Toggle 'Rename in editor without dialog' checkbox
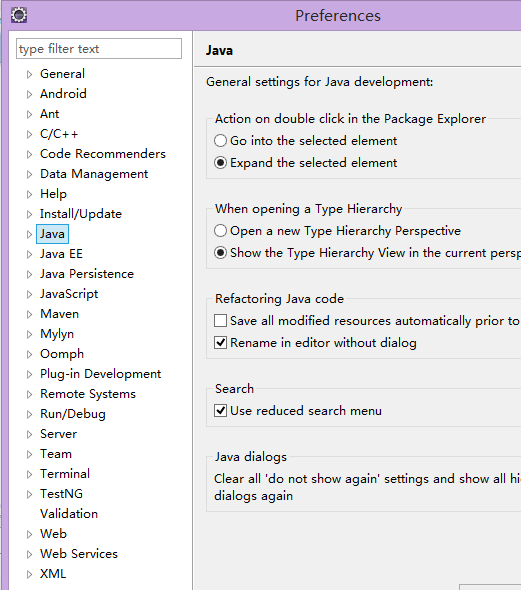Viewport: 521px width, 590px height. 220,343
